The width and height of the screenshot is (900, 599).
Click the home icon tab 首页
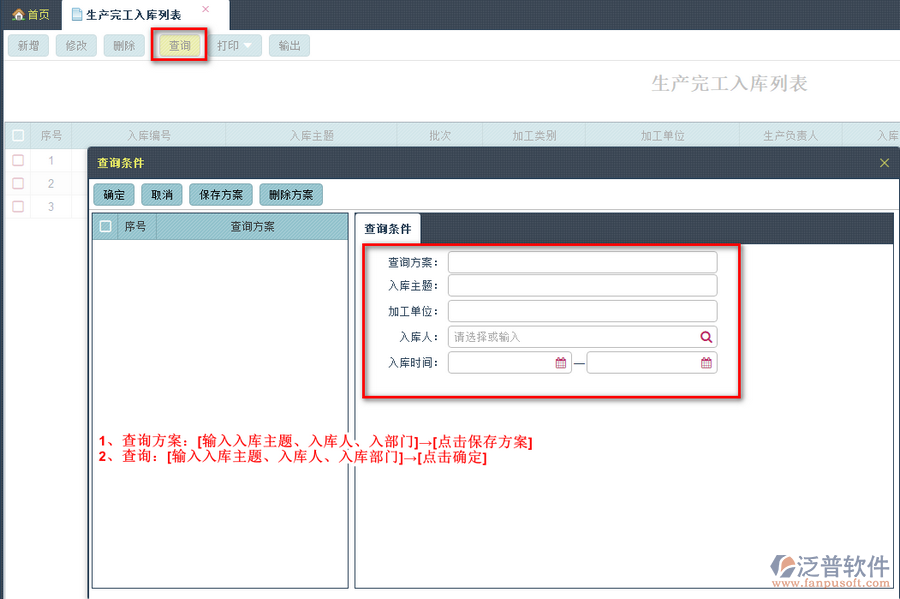pos(31,15)
